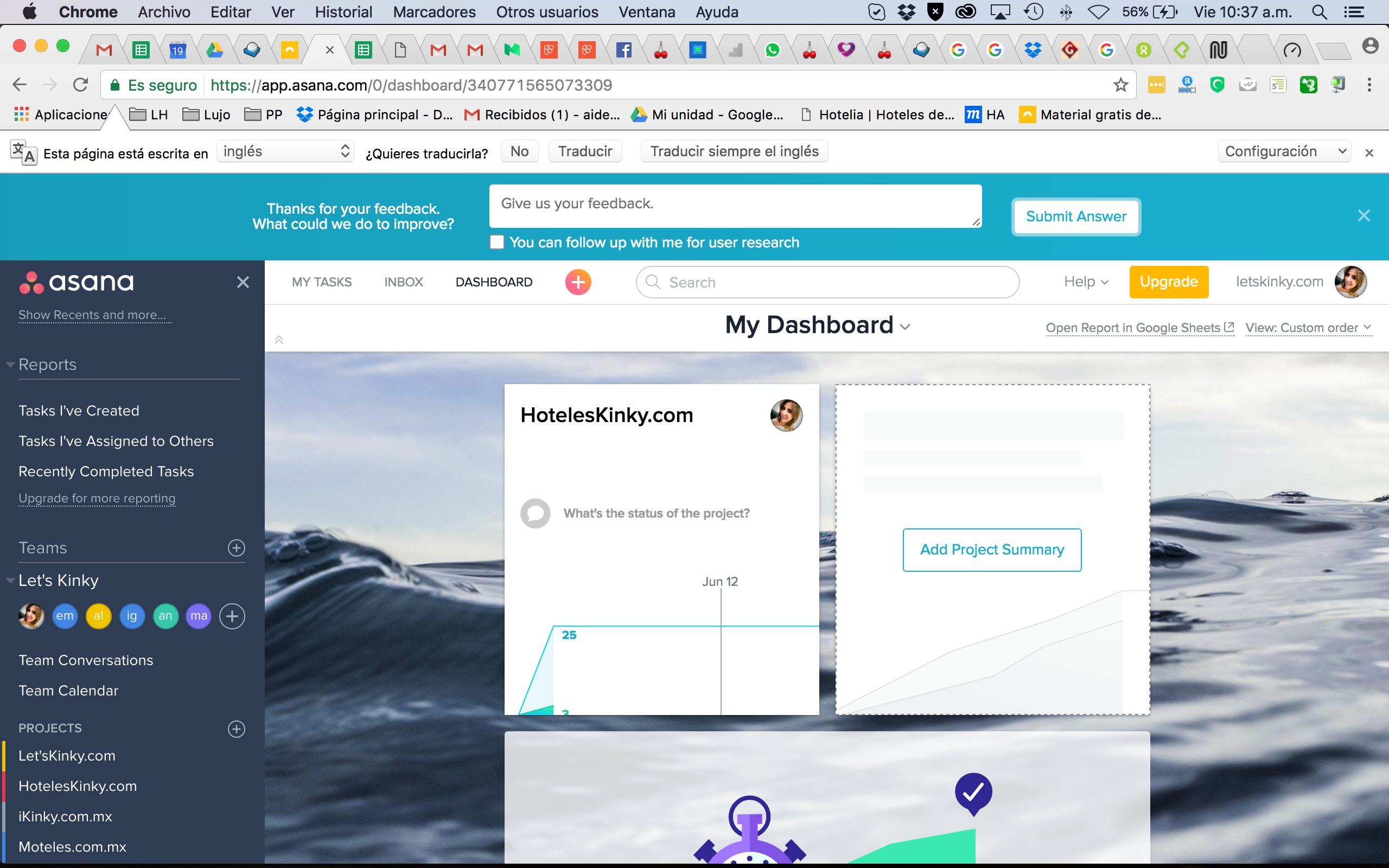Image resolution: width=1389 pixels, height=868 pixels.
Task: Open Chrome three-dot menu
Action: [1369, 85]
